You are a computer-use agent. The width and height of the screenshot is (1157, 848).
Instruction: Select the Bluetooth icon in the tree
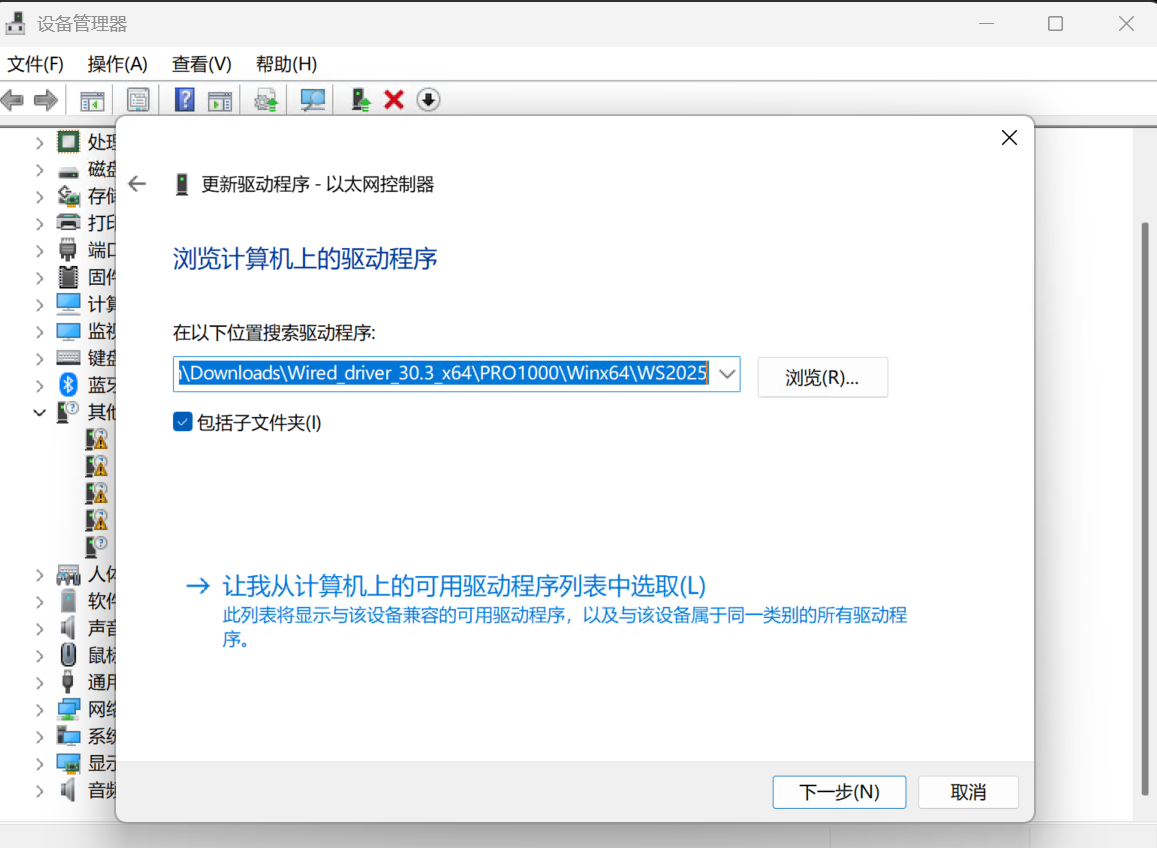(68, 385)
